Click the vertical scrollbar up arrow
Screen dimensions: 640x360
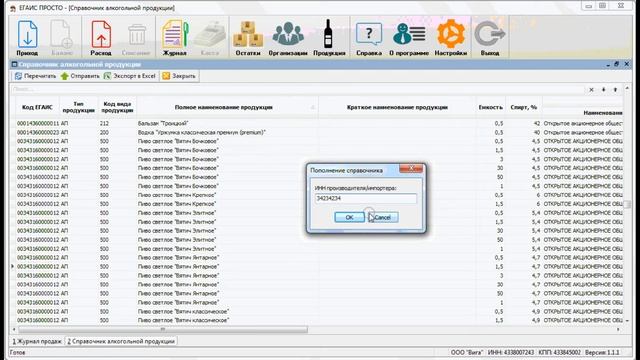point(627,89)
